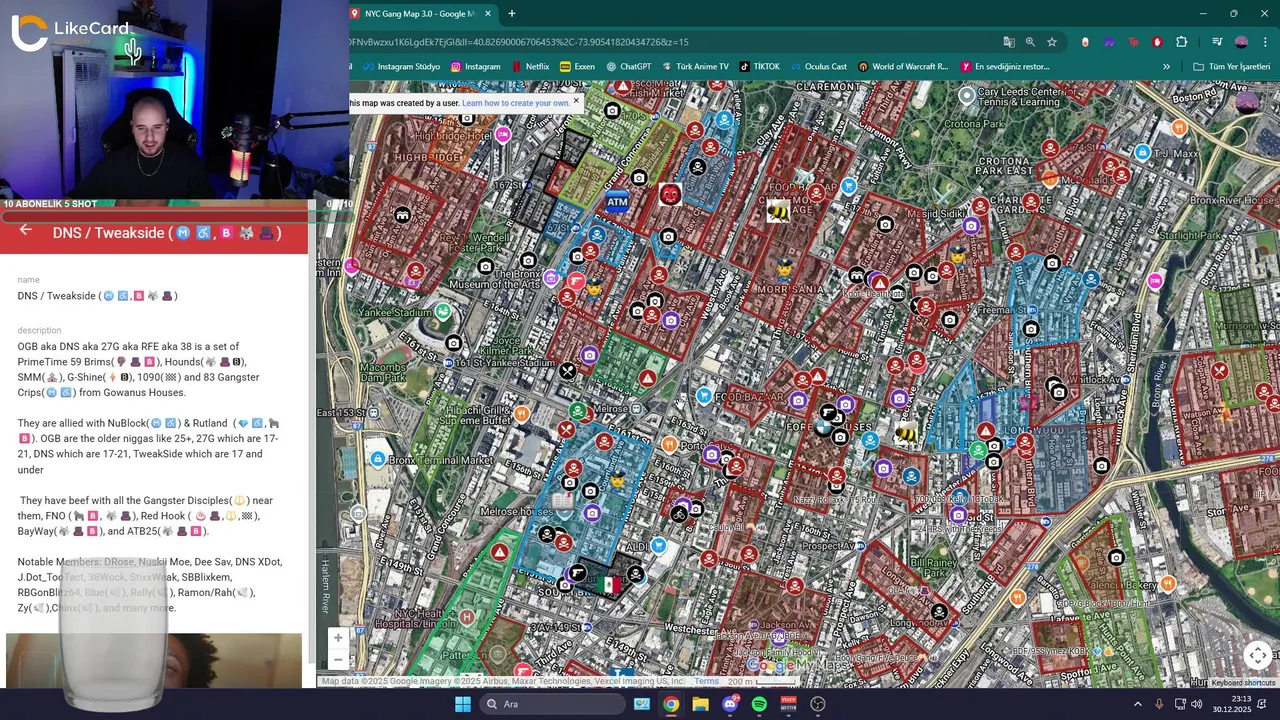Click the ATM marker on the map
Image resolution: width=1280 pixels, height=720 pixels.
click(617, 202)
